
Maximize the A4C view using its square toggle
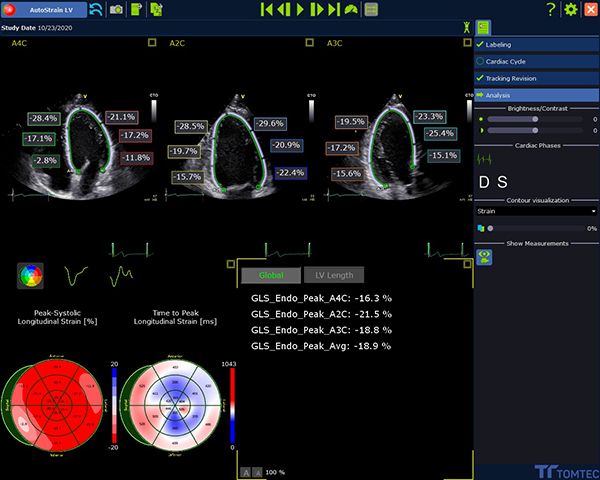point(151,43)
